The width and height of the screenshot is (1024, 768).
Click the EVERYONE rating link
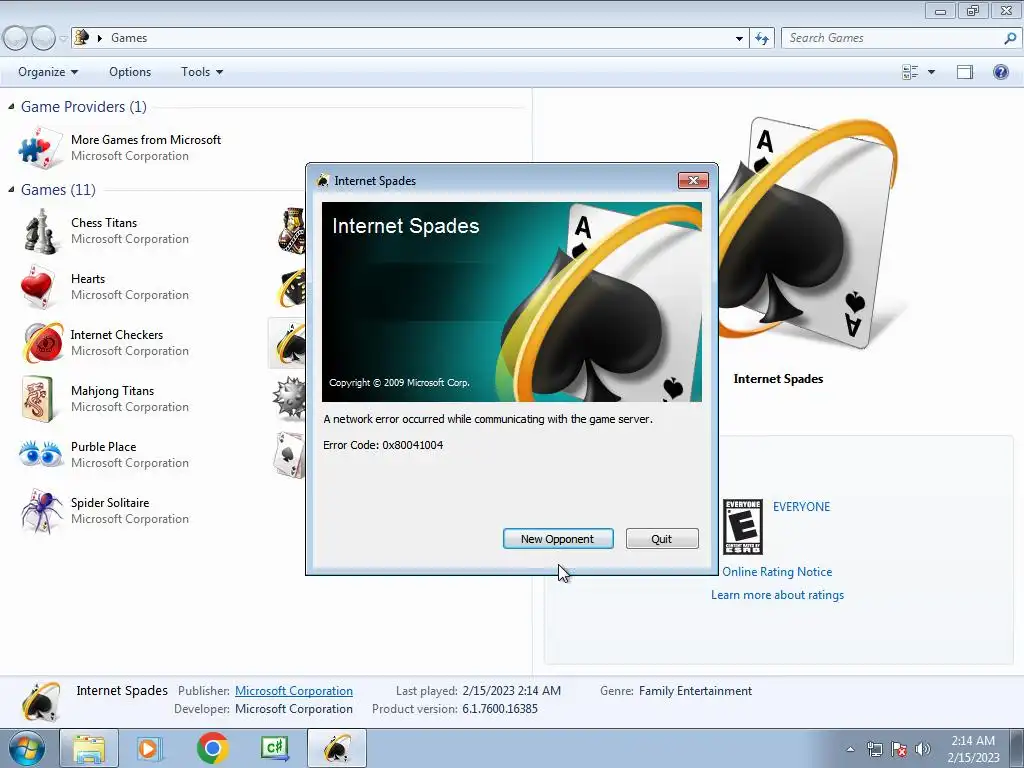click(x=801, y=507)
